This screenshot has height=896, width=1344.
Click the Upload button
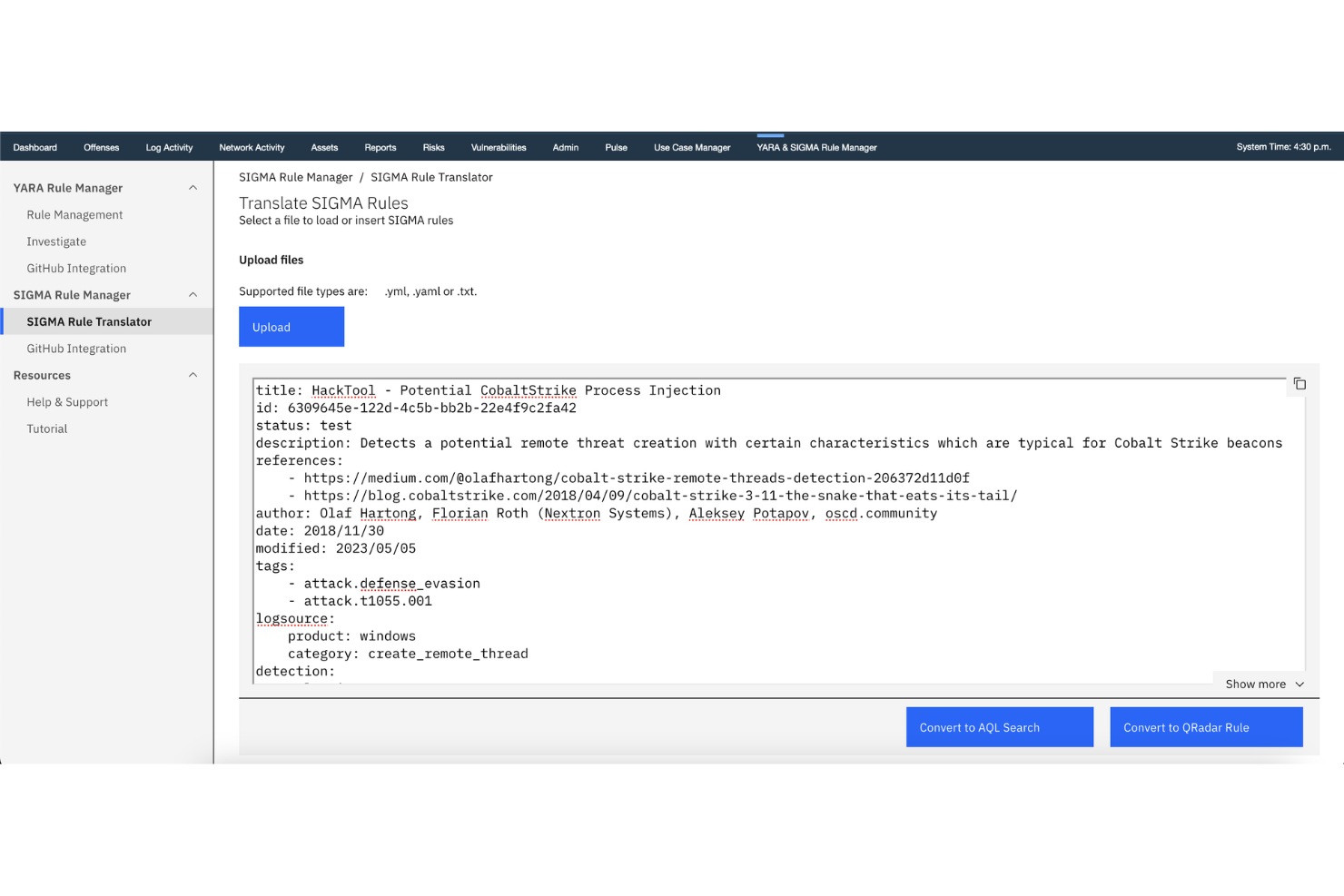(291, 326)
